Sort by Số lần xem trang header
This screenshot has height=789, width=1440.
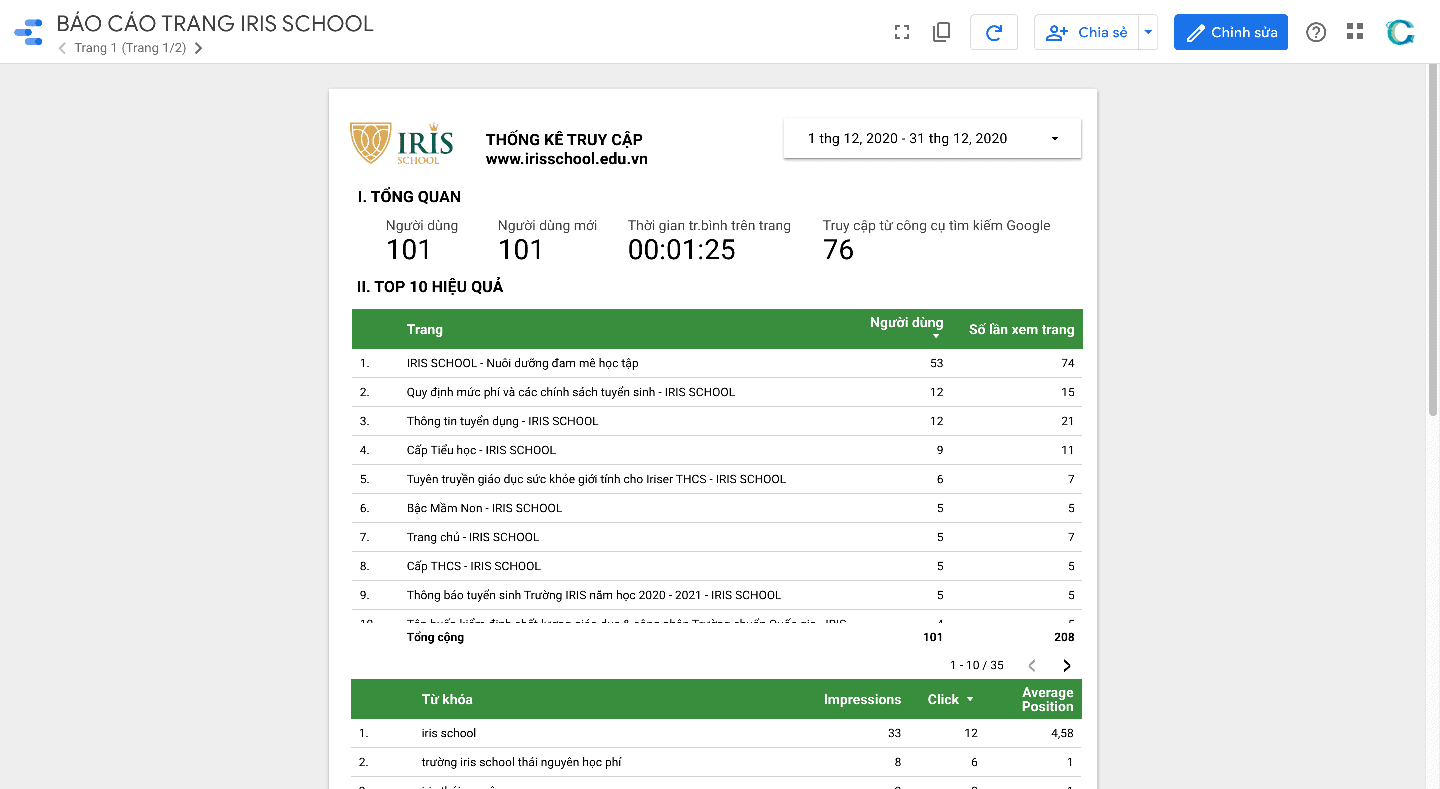tap(1021, 329)
